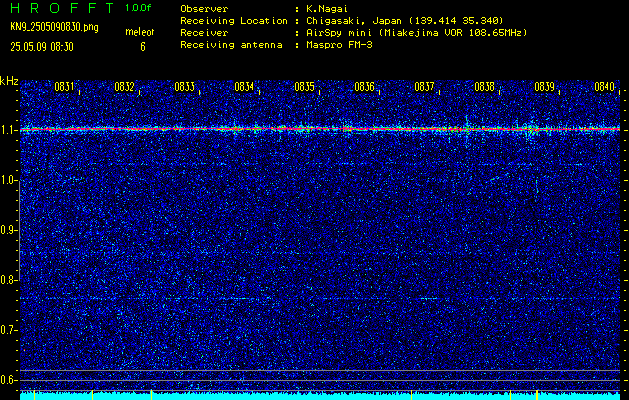
Task: Click the version number 1.00f
Action: click(138, 8)
